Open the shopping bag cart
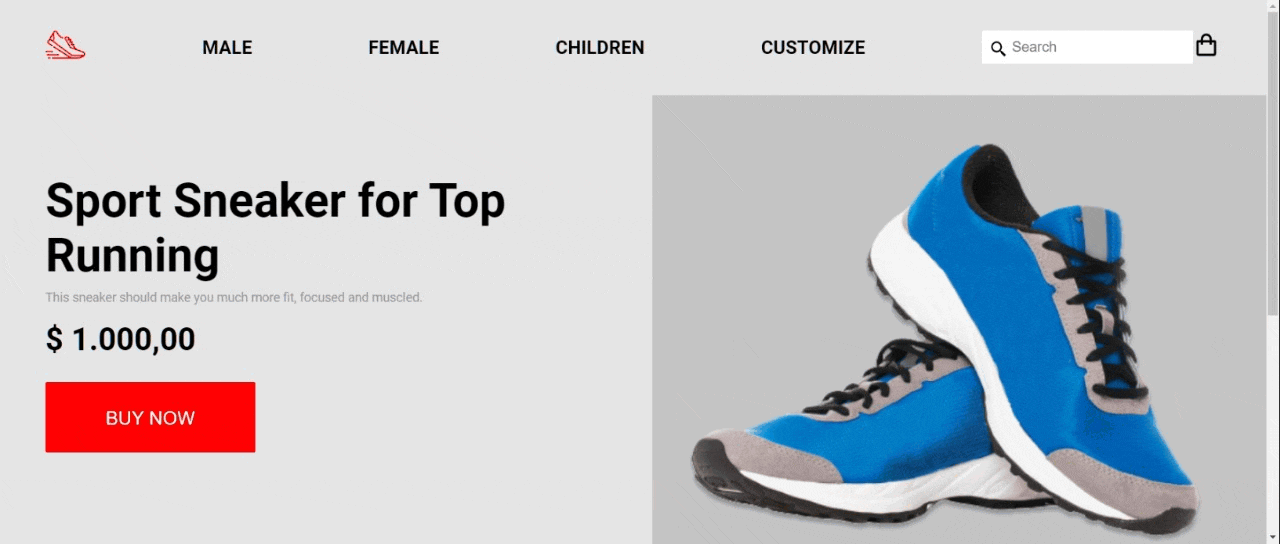The width and height of the screenshot is (1280, 544). click(x=1206, y=45)
